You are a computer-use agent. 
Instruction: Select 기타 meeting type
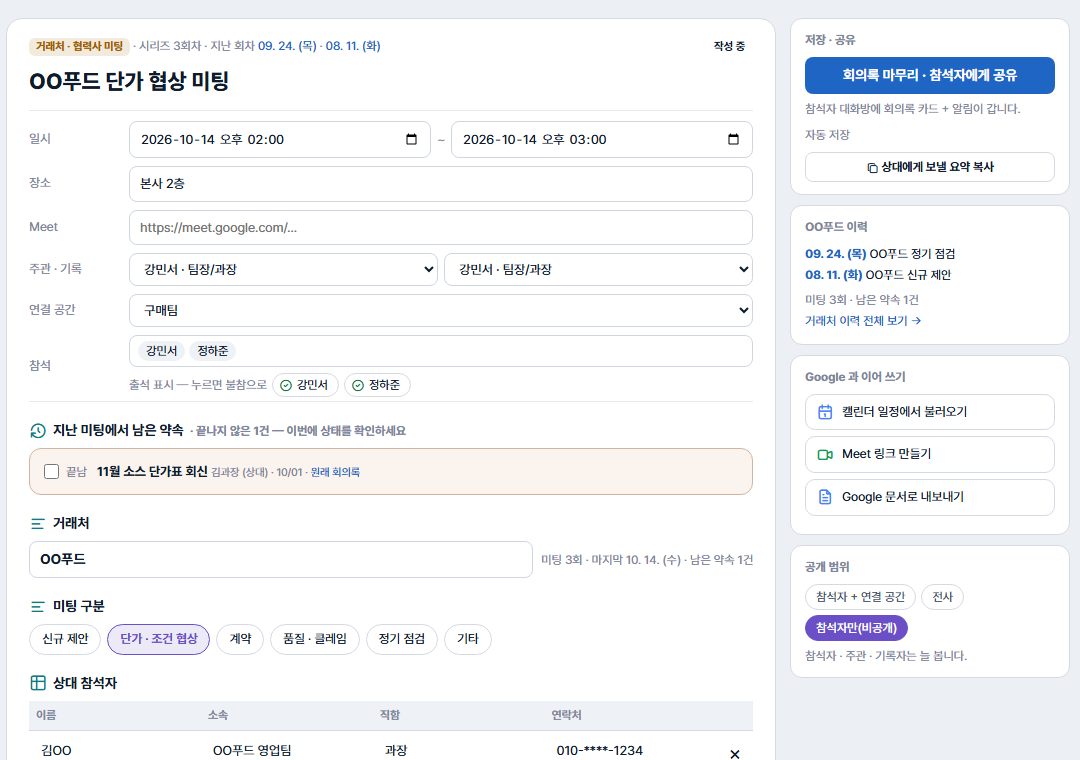coord(468,639)
